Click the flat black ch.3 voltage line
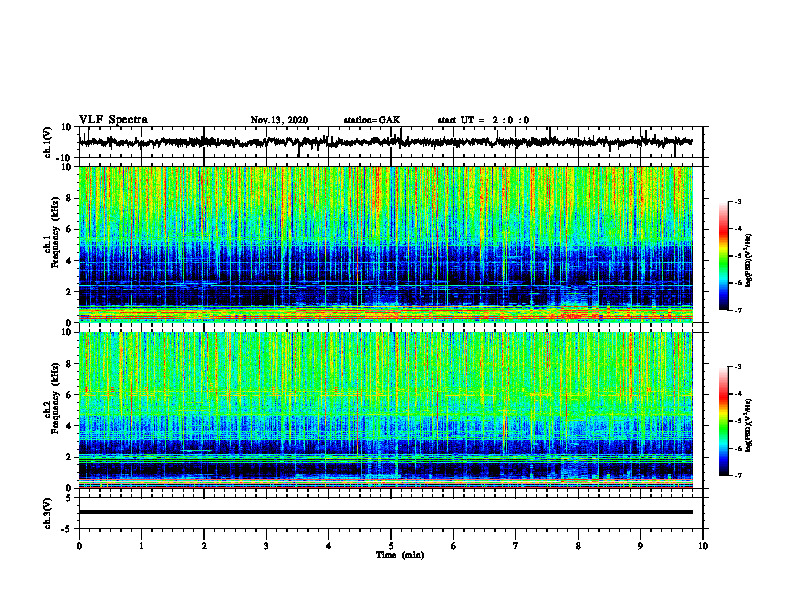Image resolution: width=792 pixels, height=612 pixels. click(x=386, y=512)
